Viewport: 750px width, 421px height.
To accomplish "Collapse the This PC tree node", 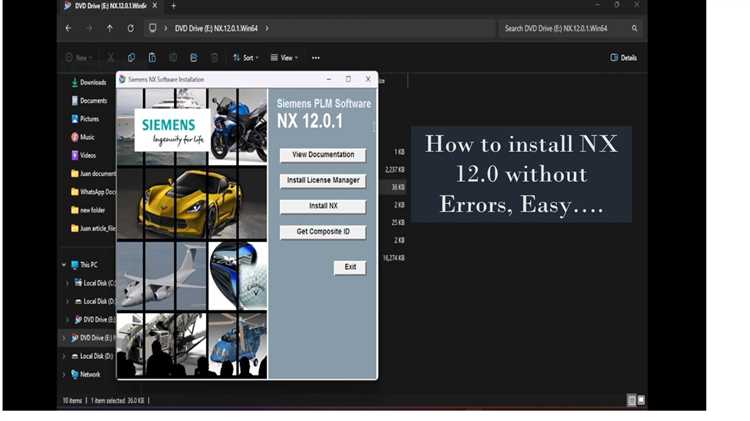I will pyautogui.click(x=64, y=265).
